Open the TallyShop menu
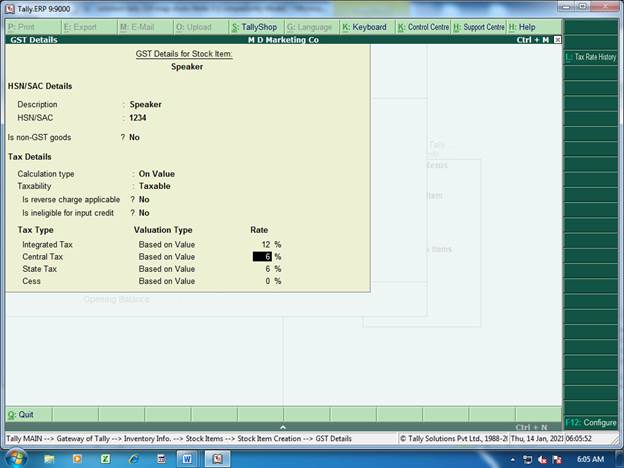This screenshot has width=624, height=468. [x=254, y=27]
